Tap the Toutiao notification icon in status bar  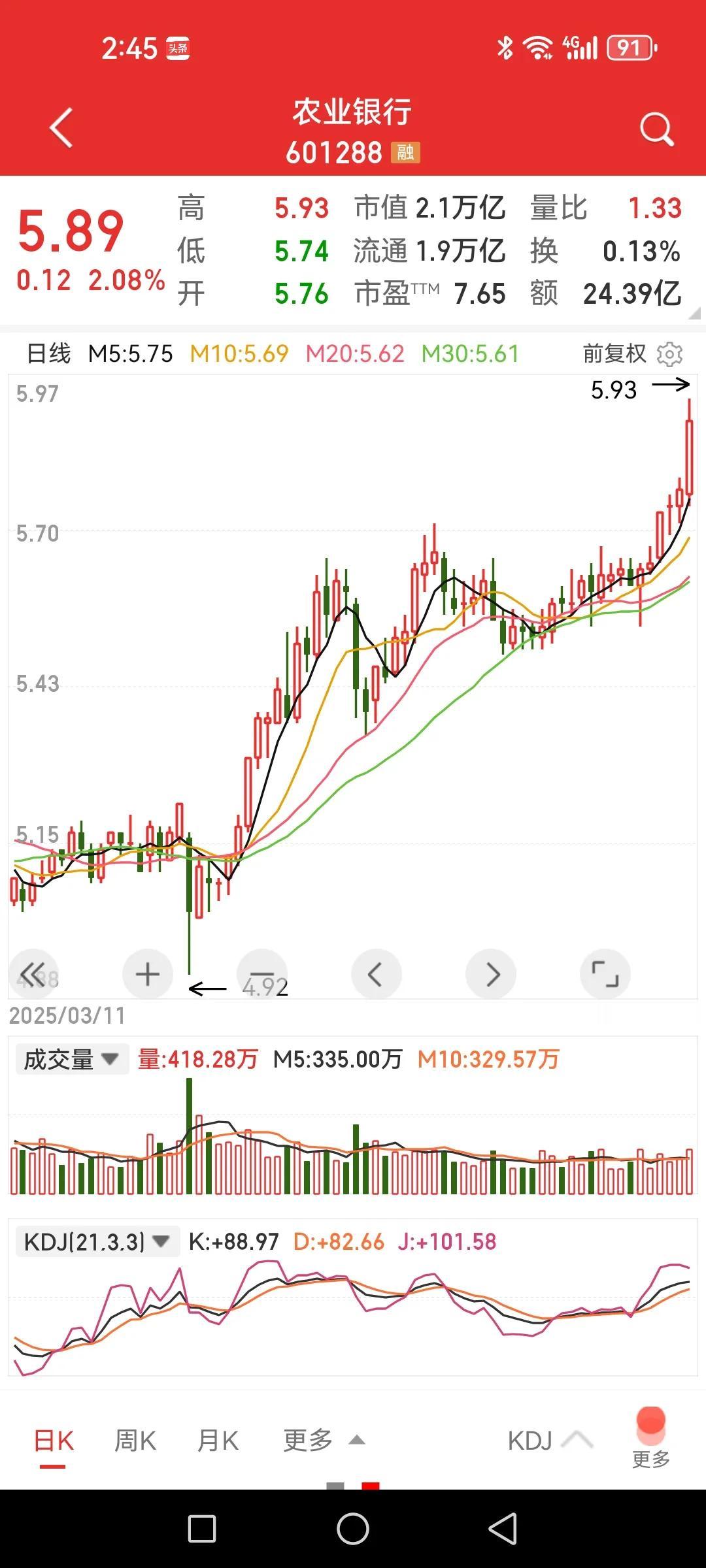coord(178,48)
